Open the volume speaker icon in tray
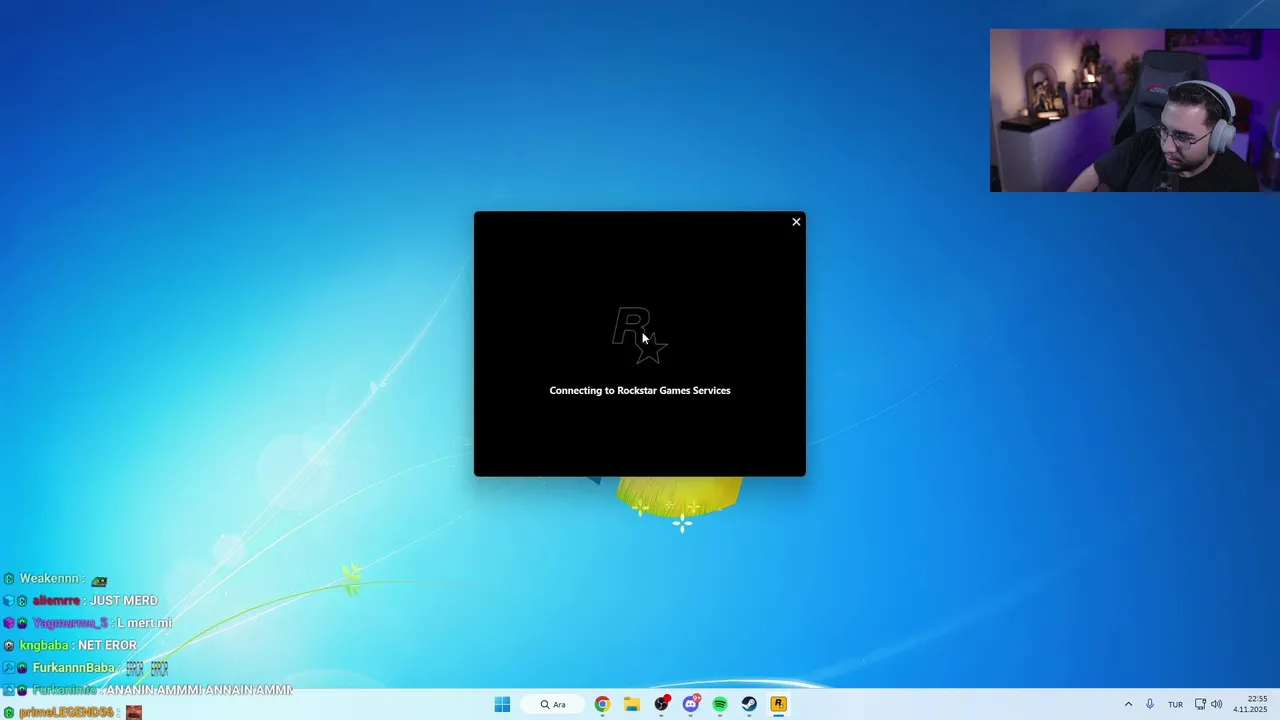The width and height of the screenshot is (1280, 720). tap(1216, 704)
